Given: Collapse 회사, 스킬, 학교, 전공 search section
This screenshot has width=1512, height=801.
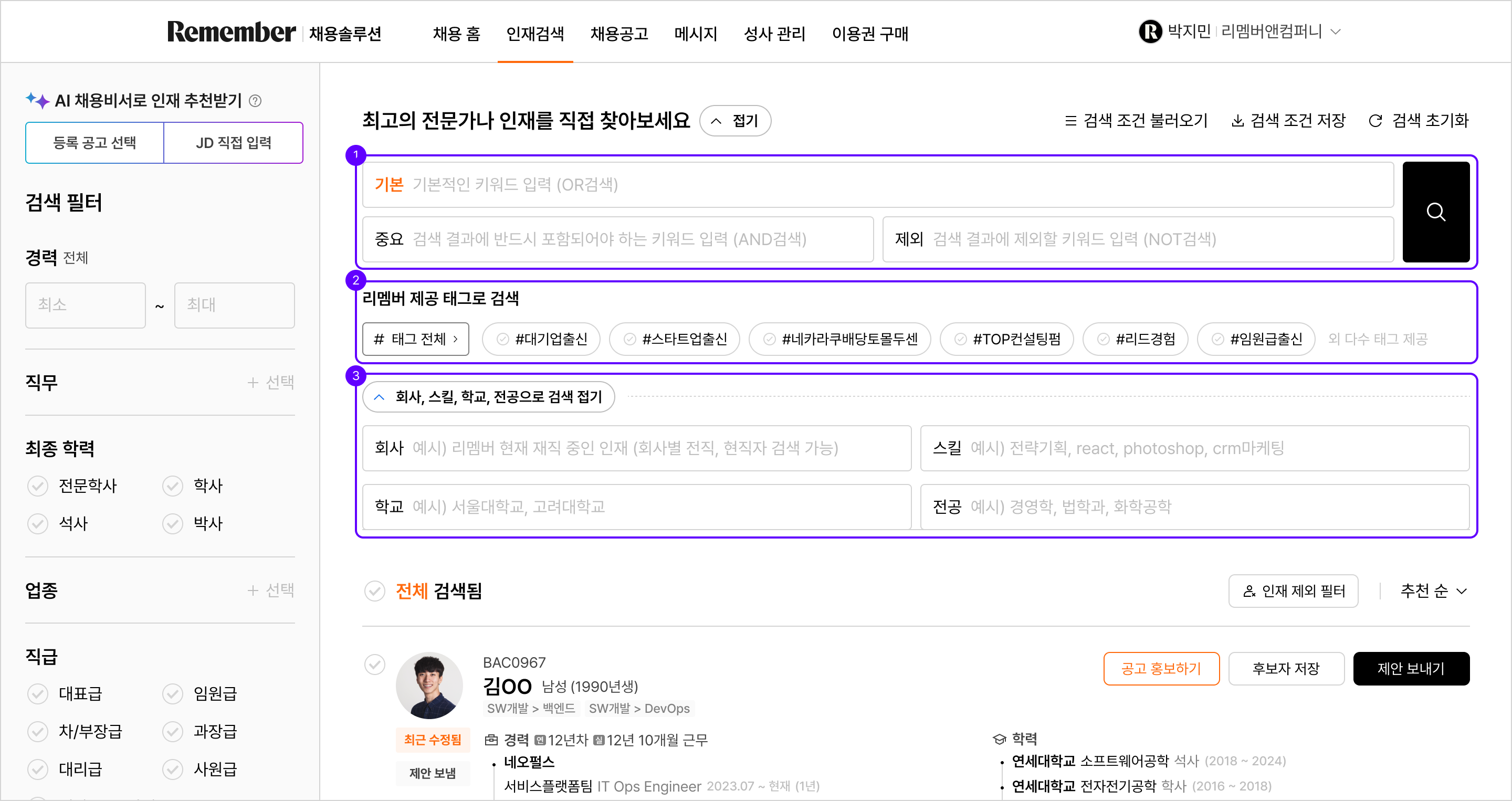Looking at the screenshot, I should (x=488, y=397).
